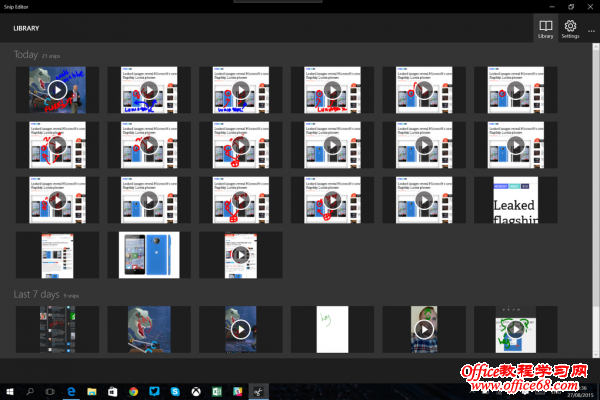Click the "Last 7 days" section heading
The width and height of the screenshot is (600, 400).
coord(36,294)
